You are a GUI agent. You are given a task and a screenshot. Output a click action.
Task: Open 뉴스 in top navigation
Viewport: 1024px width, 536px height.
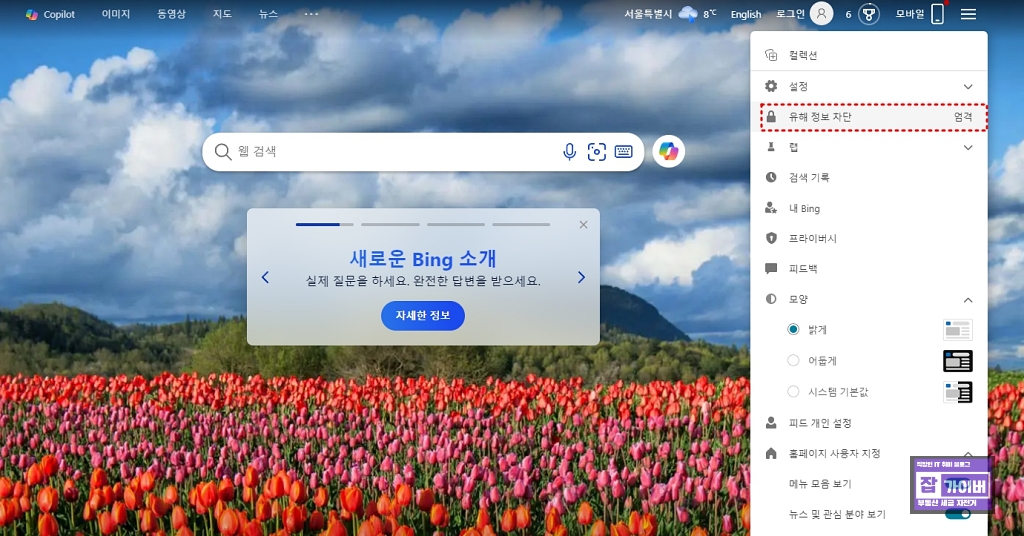[x=268, y=14]
